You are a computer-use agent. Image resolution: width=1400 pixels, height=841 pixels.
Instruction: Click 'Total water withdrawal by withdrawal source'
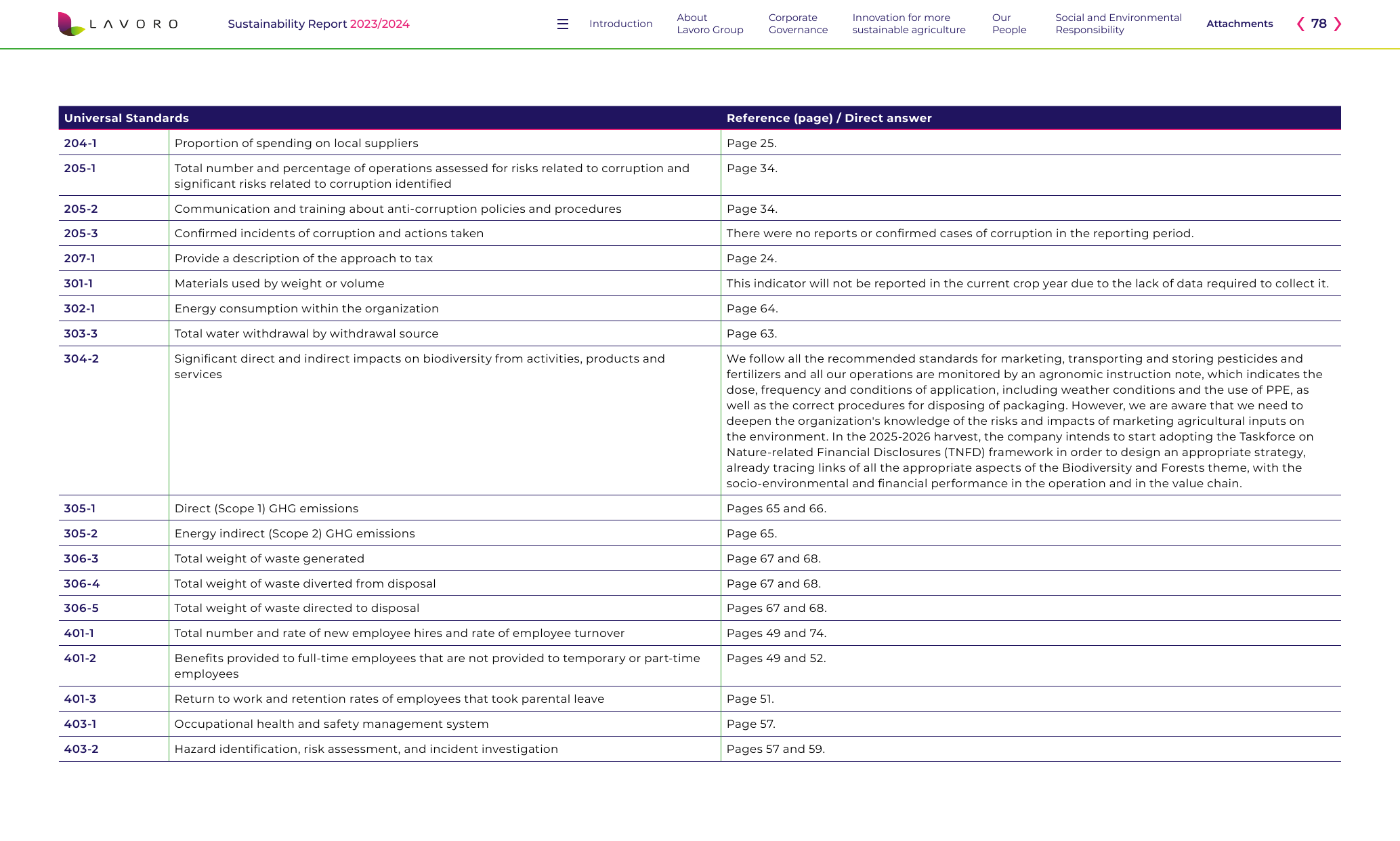[x=306, y=333]
